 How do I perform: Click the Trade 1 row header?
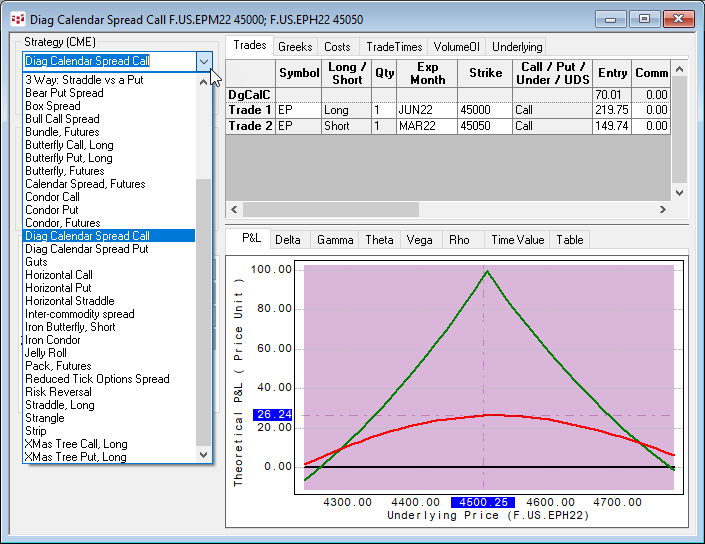[x=250, y=110]
